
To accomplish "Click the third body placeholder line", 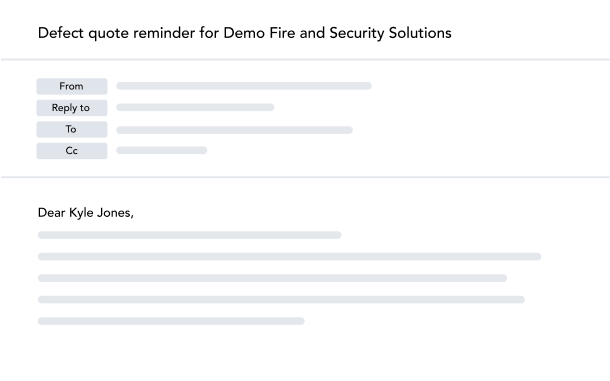I will [x=272, y=278].
